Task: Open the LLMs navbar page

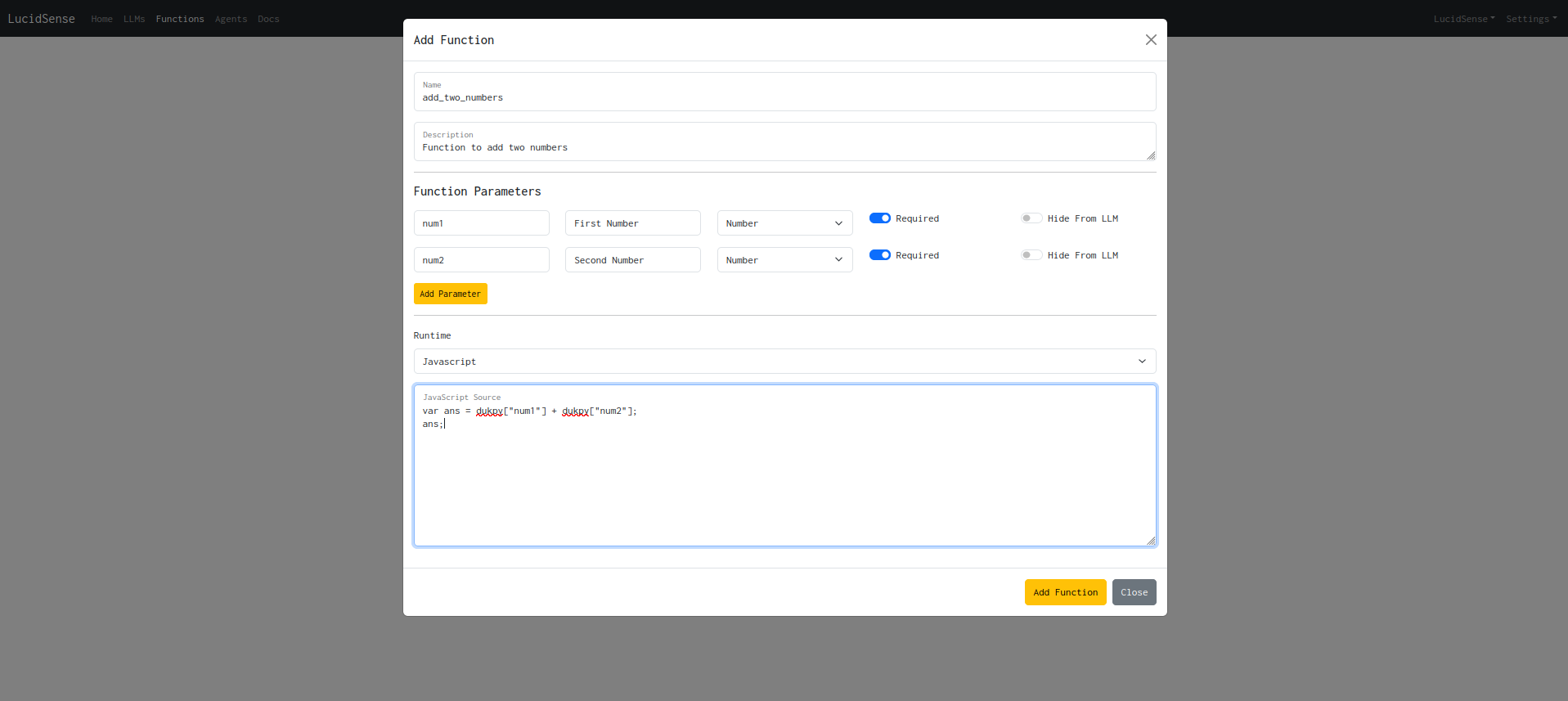Action: (x=134, y=19)
